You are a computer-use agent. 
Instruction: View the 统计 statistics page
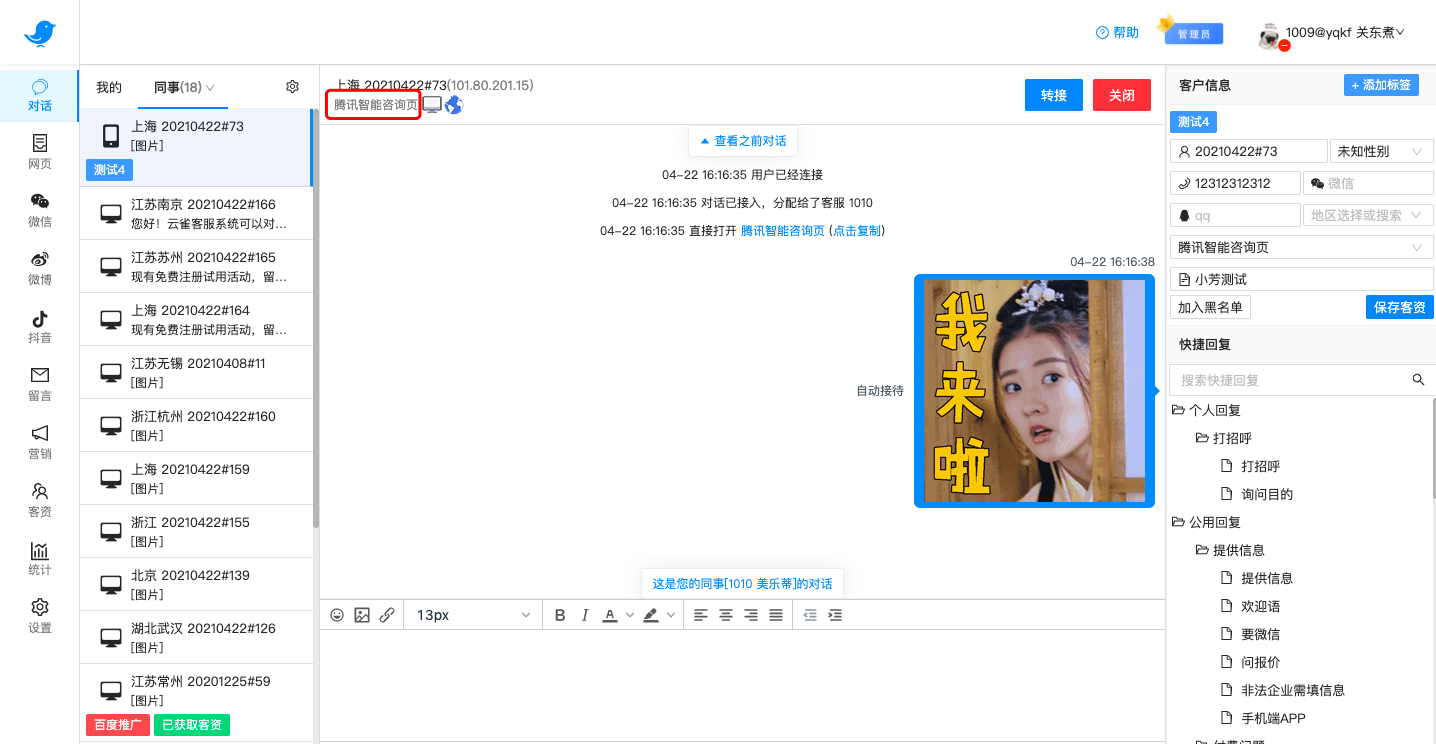coord(39,557)
